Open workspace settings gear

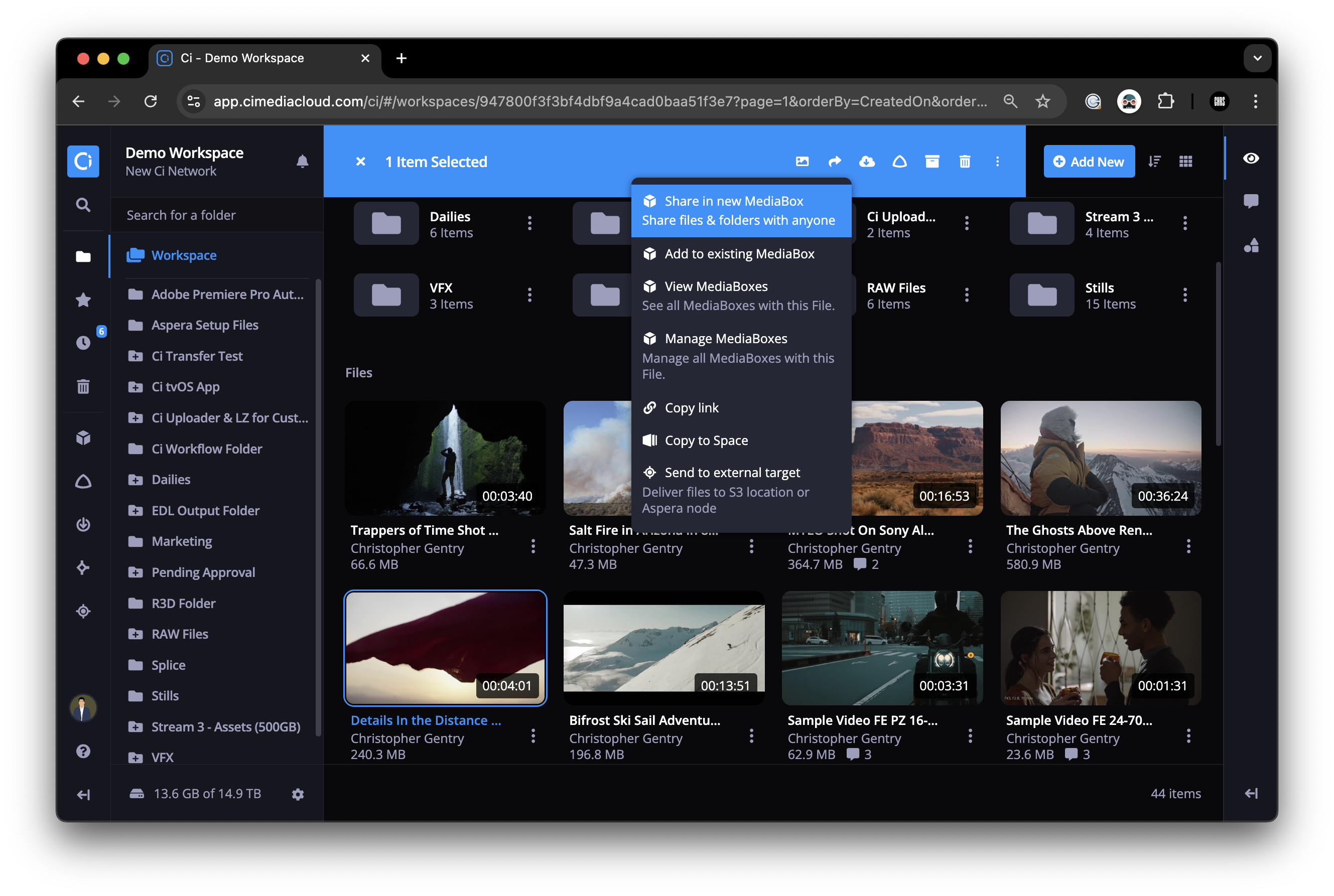click(x=298, y=794)
